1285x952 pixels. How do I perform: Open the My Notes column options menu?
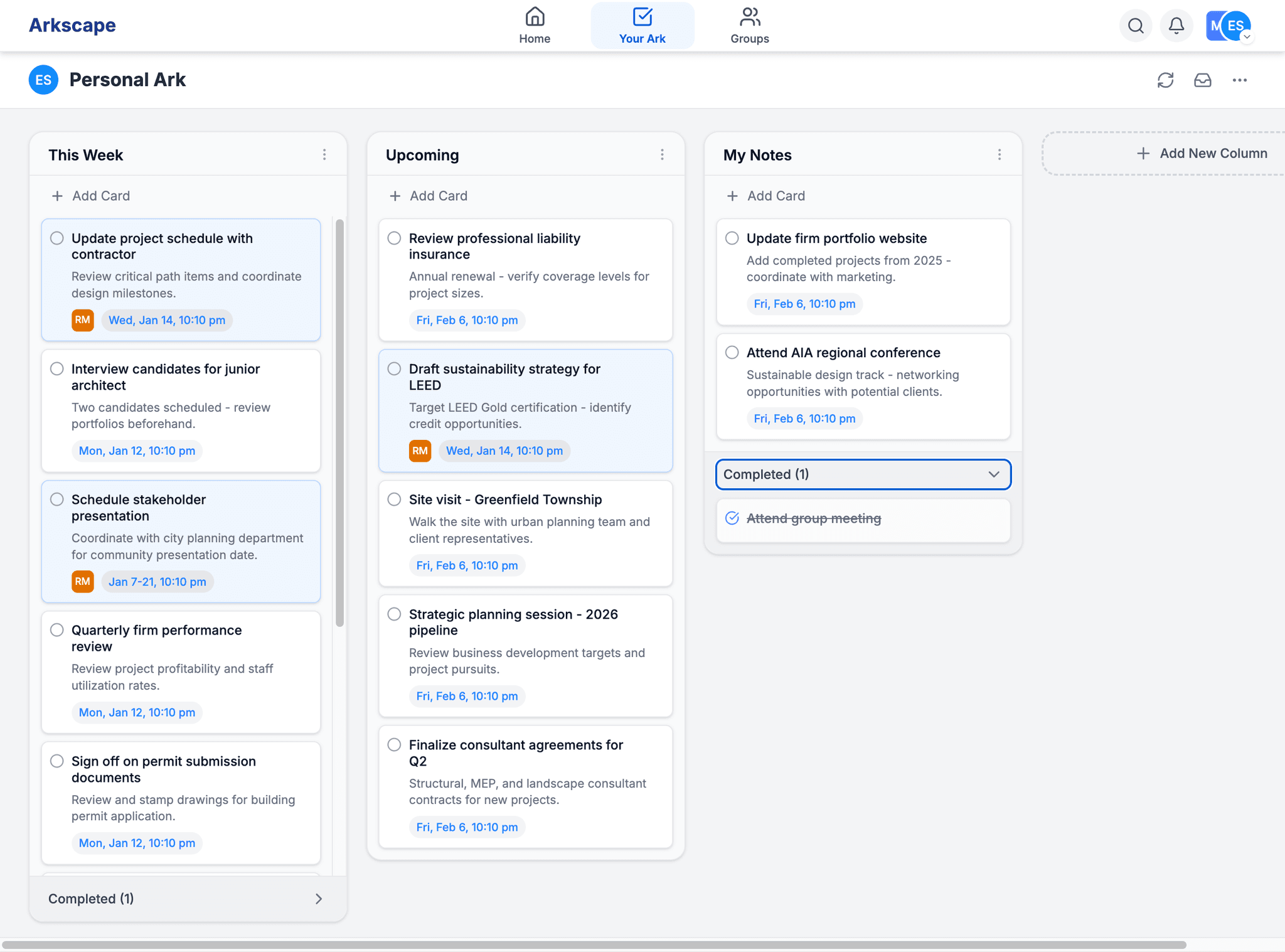pyautogui.click(x=1000, y=154)
